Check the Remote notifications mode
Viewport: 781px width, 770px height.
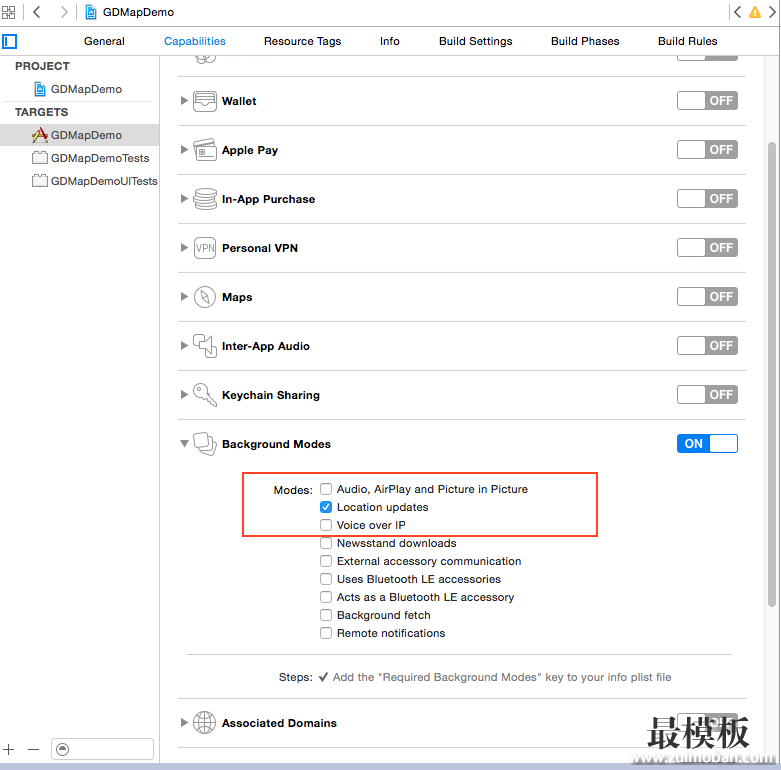pyautogui.click(x=326, y=633)
